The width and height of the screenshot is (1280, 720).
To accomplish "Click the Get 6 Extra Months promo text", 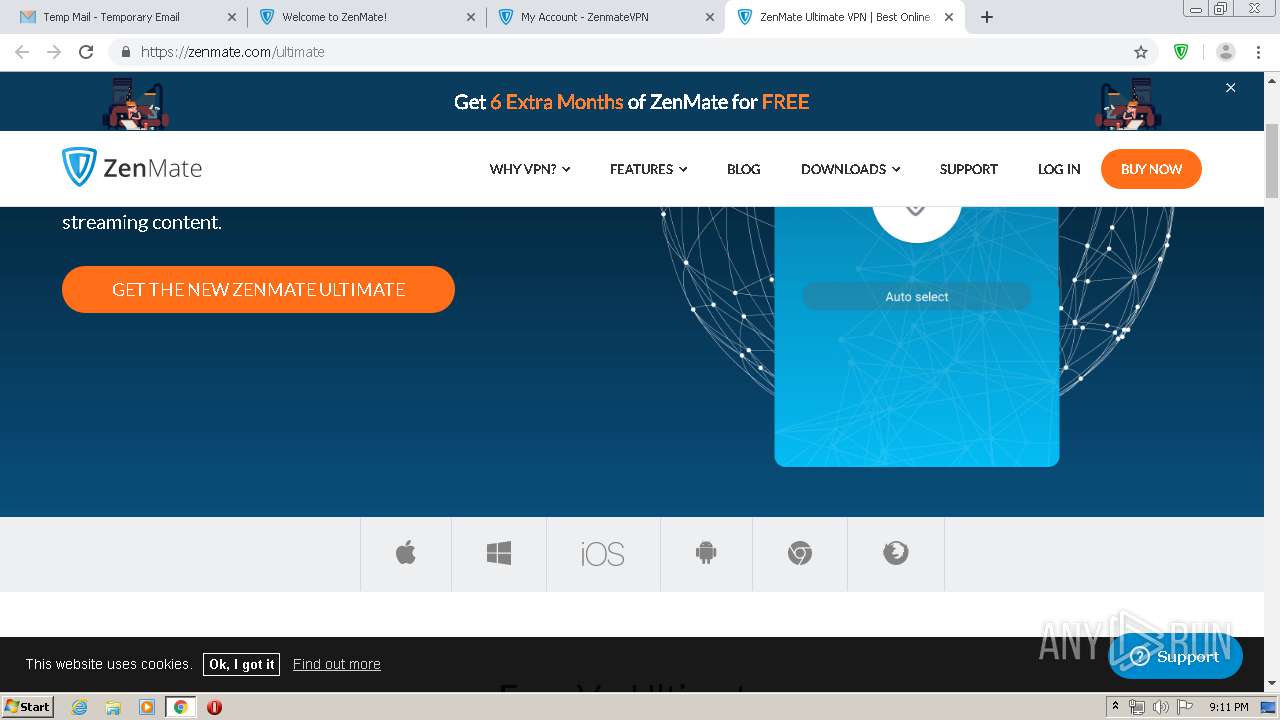I will (631, 102).
